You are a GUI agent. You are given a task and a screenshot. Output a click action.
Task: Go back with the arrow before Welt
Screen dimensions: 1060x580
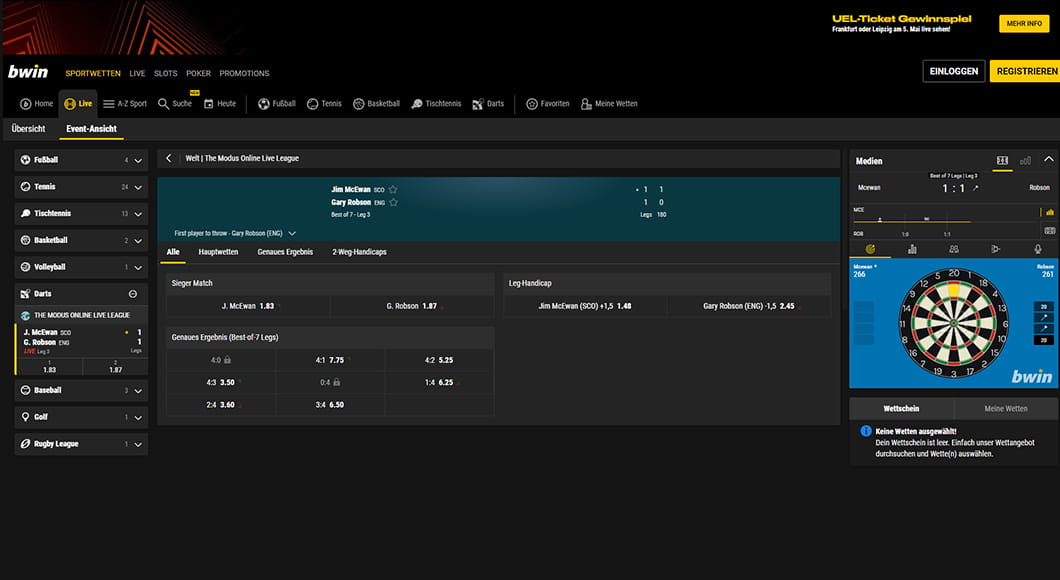coord(169,158)
